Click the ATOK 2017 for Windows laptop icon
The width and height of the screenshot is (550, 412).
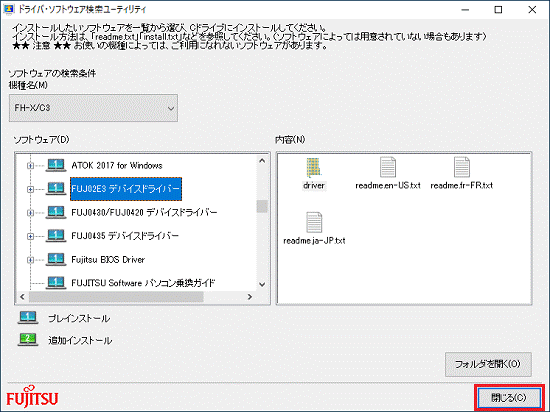click(x=56, y=165)
